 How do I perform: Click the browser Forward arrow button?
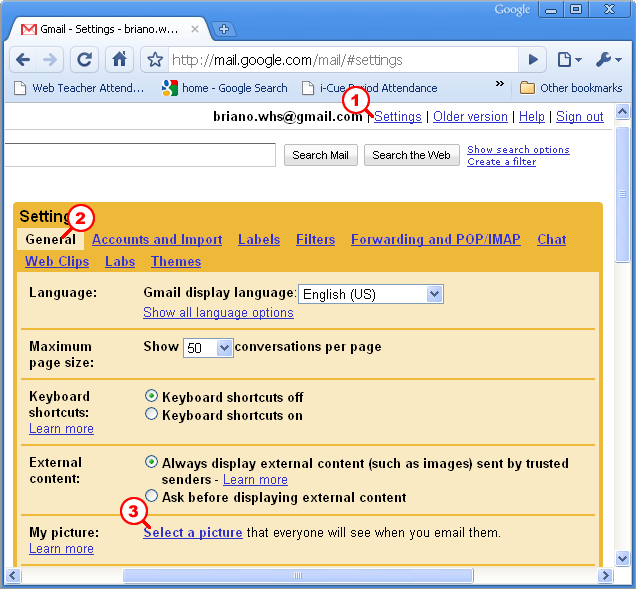click(x=50, y=60)
